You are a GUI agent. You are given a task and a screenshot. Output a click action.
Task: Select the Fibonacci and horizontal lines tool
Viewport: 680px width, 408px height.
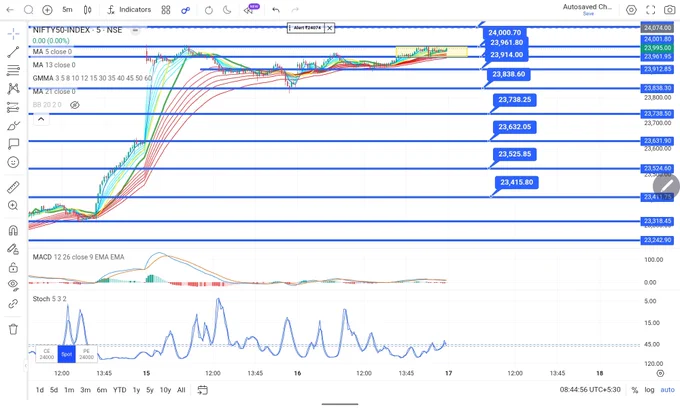coord(13,70)
